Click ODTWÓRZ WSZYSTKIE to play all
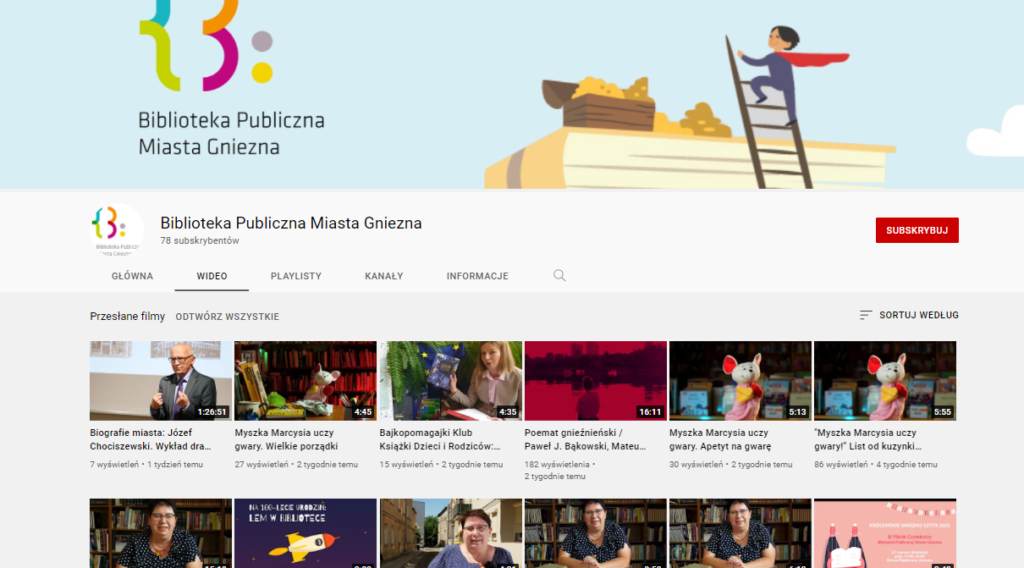The height and width of the screenshot is (568, 1024). click(x=227, y=317)
